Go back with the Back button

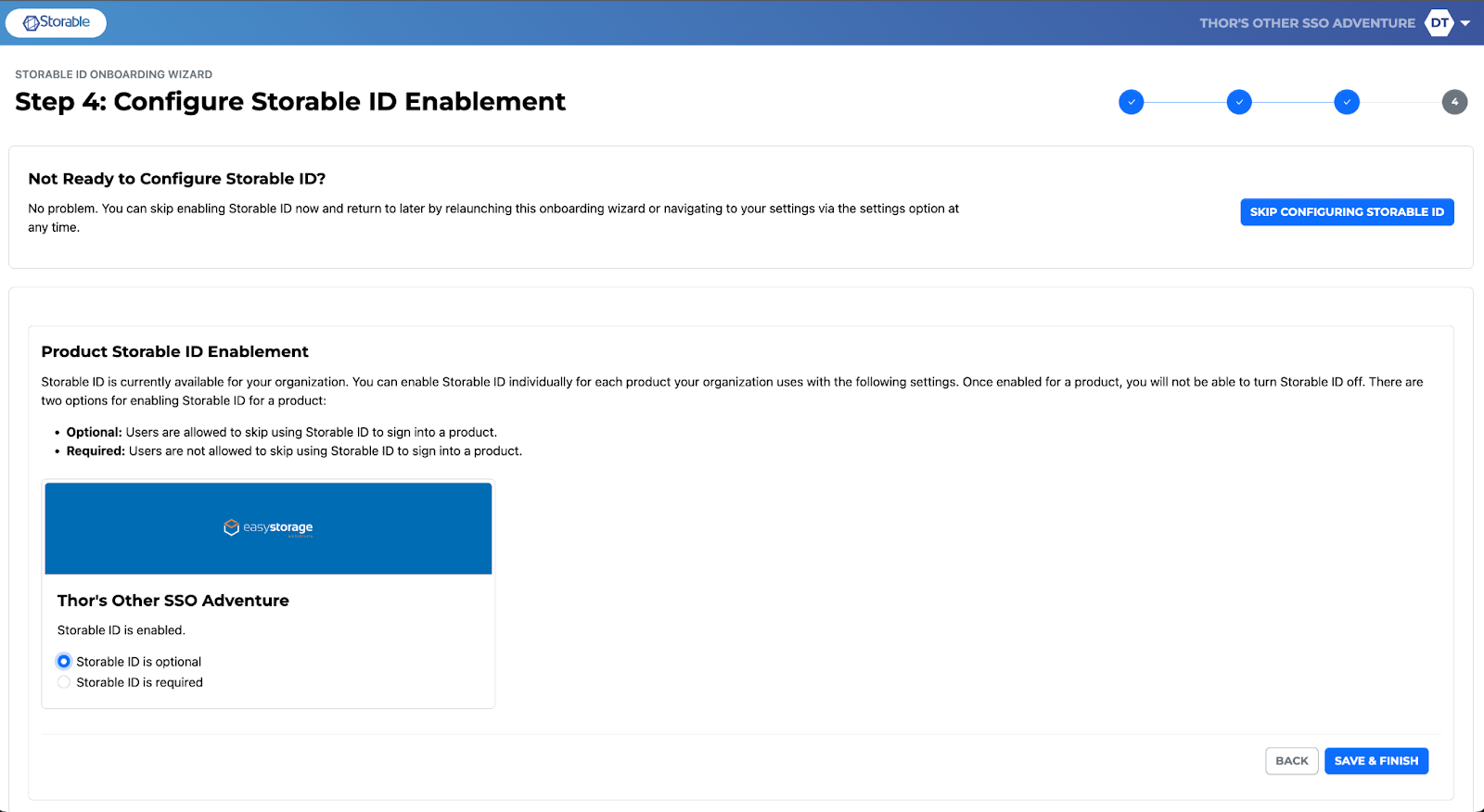(x=1291, y=761)
